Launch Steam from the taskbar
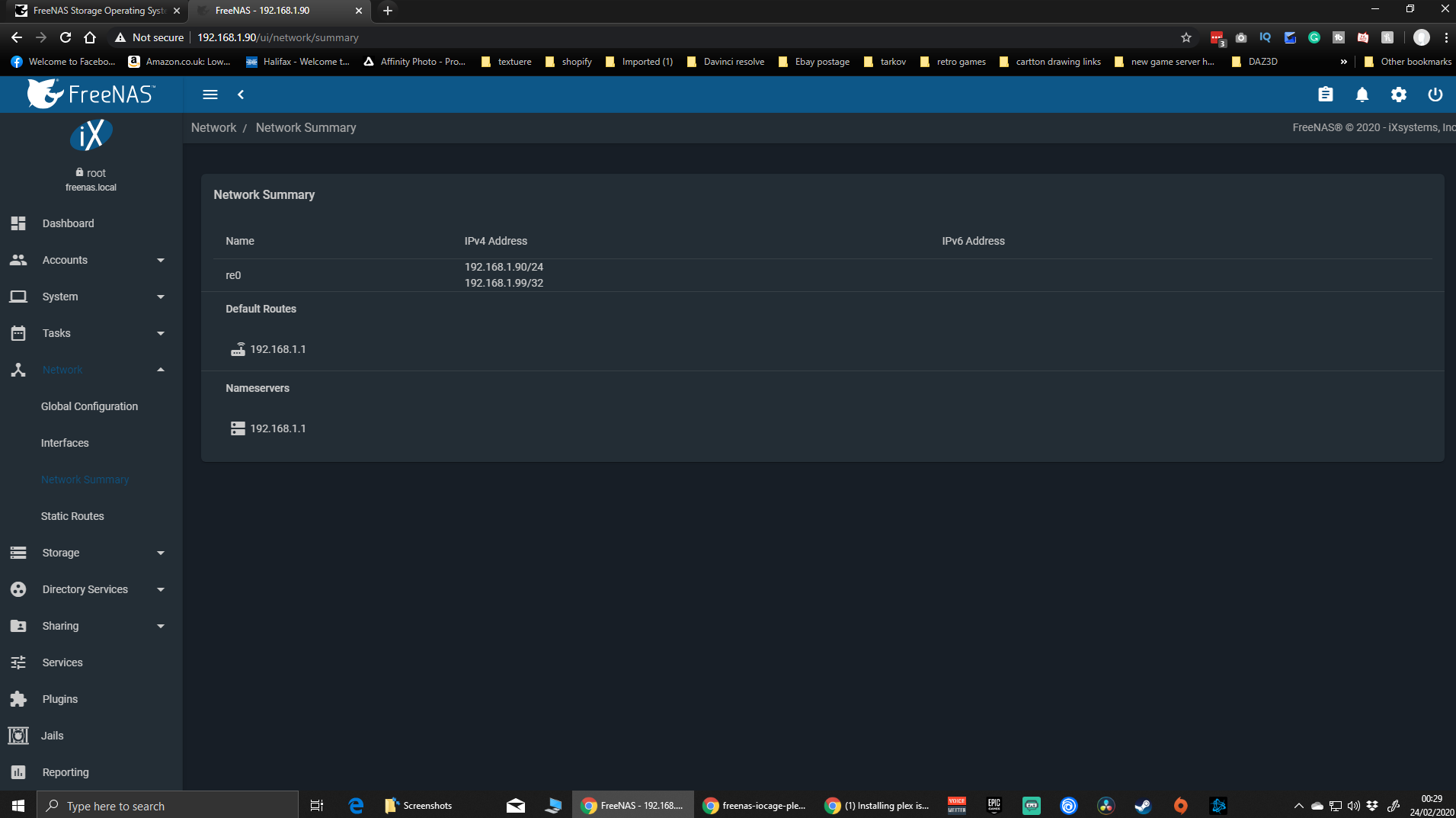Image resolution: width=1456 pixels, height=818 pixels. 1143,806
